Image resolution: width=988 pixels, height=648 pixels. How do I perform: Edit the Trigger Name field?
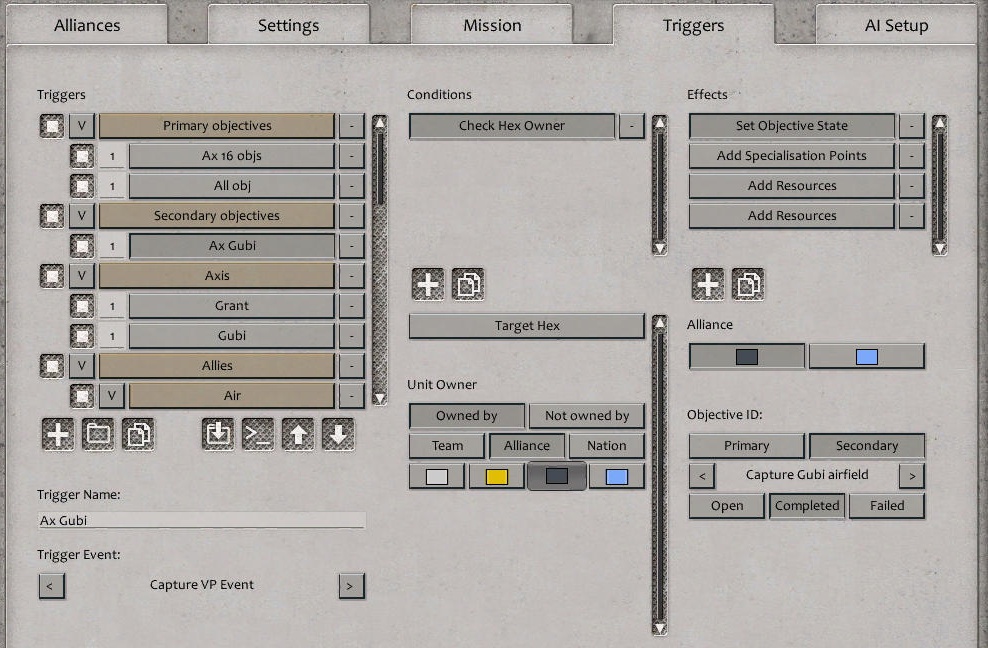[x=202, y=520]
